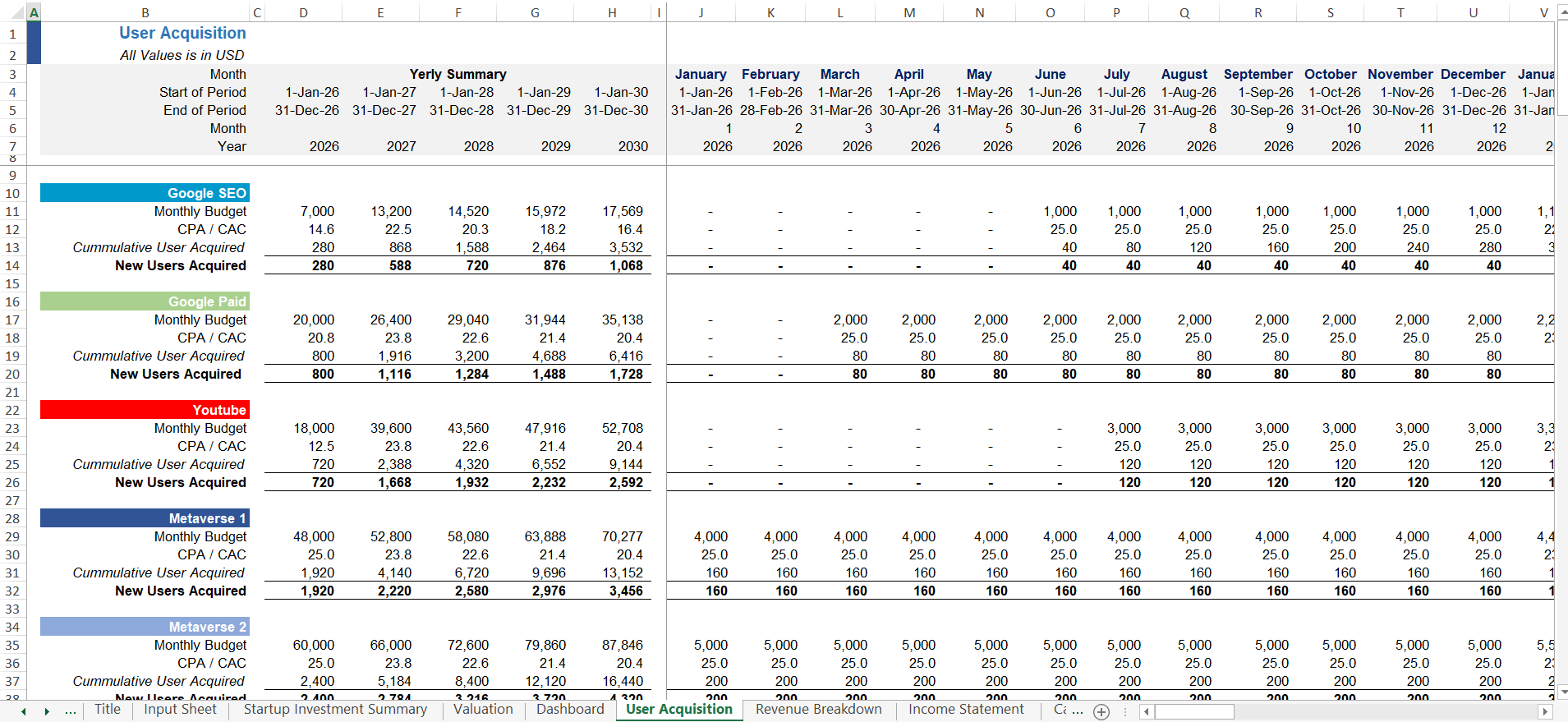Click Youtube CPA / CAC label
This screenshot has width=1568, height=722.
[212, 446]
